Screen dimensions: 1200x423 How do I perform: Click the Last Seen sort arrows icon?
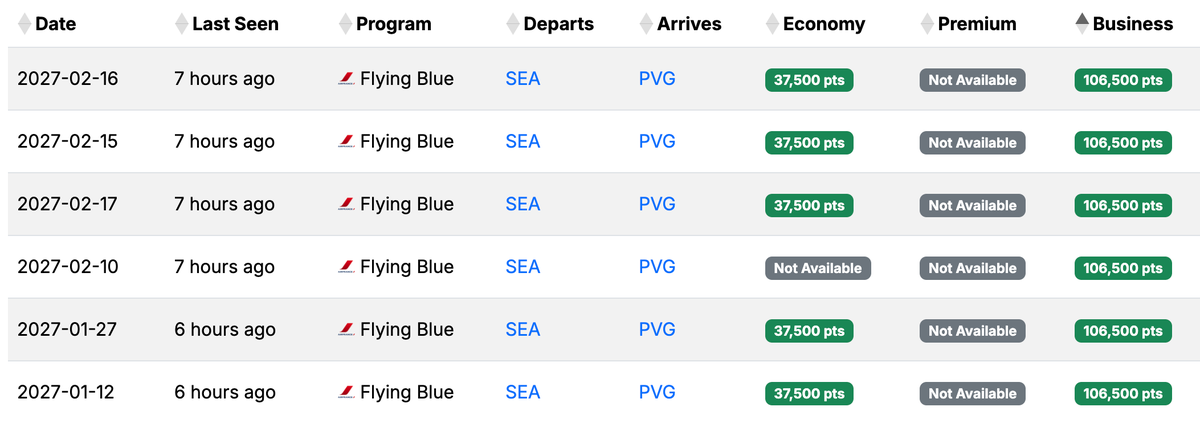coord(181,24)
